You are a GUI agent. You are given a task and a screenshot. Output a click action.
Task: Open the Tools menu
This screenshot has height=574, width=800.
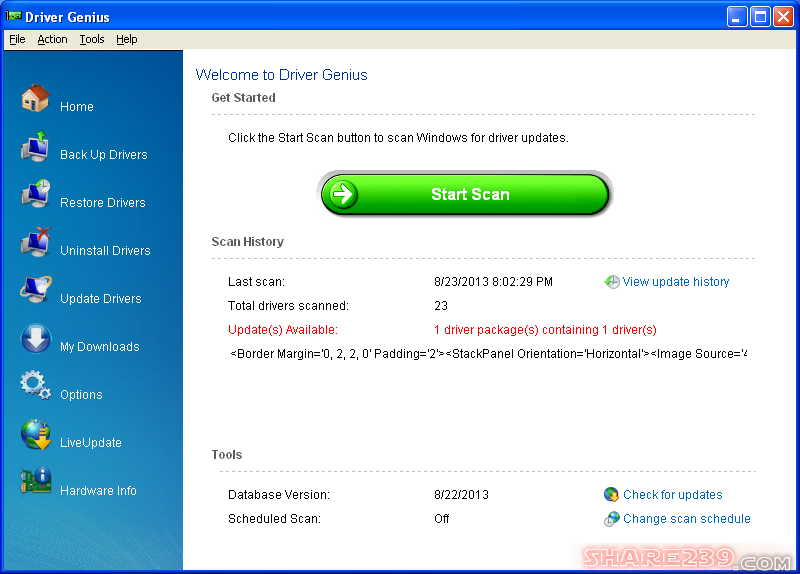coord(92,39)
